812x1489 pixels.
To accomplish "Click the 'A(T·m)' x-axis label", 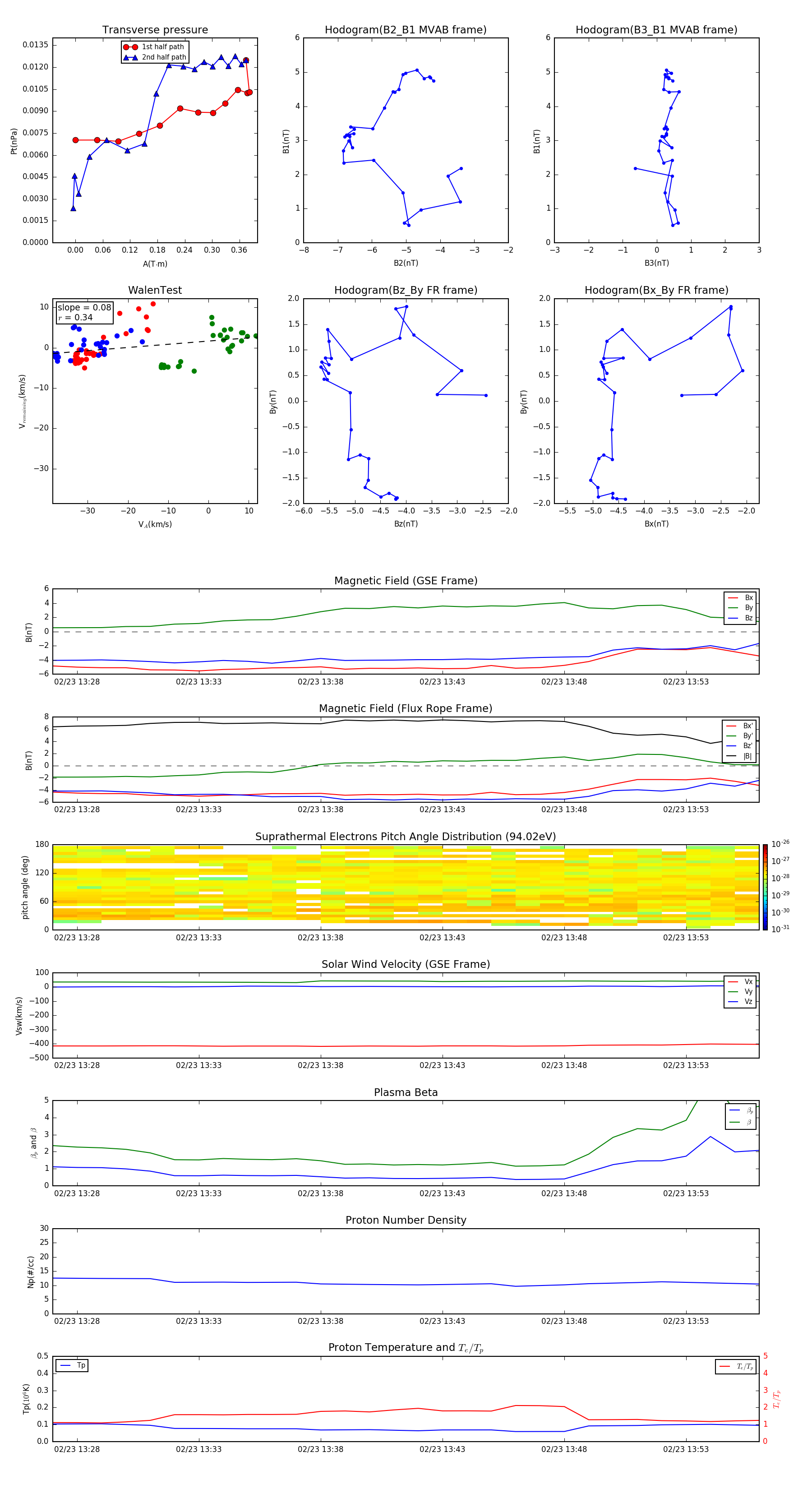I will [x=155, y=264].
